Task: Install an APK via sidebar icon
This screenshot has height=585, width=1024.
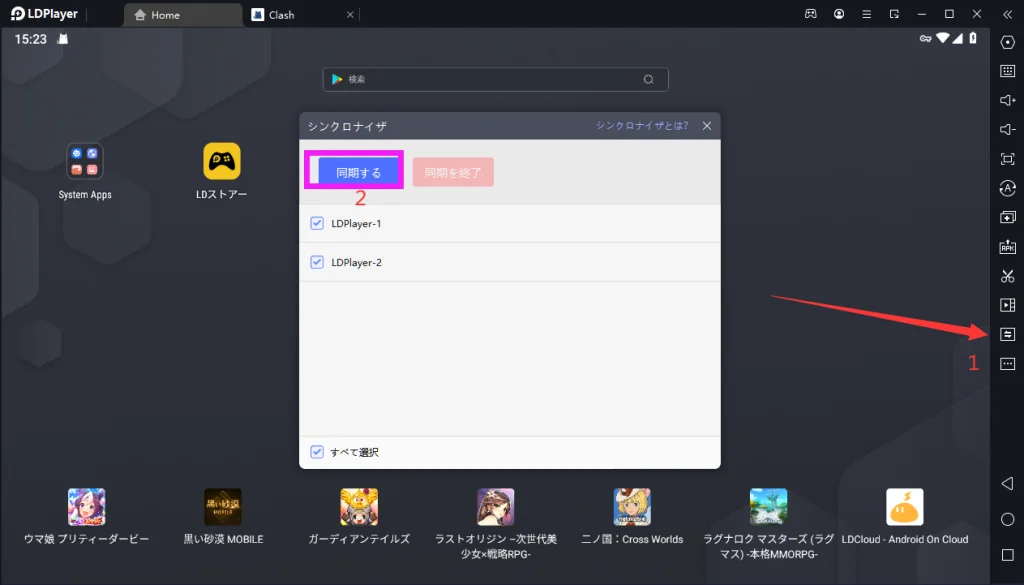Action: (x=1008, y=246)
